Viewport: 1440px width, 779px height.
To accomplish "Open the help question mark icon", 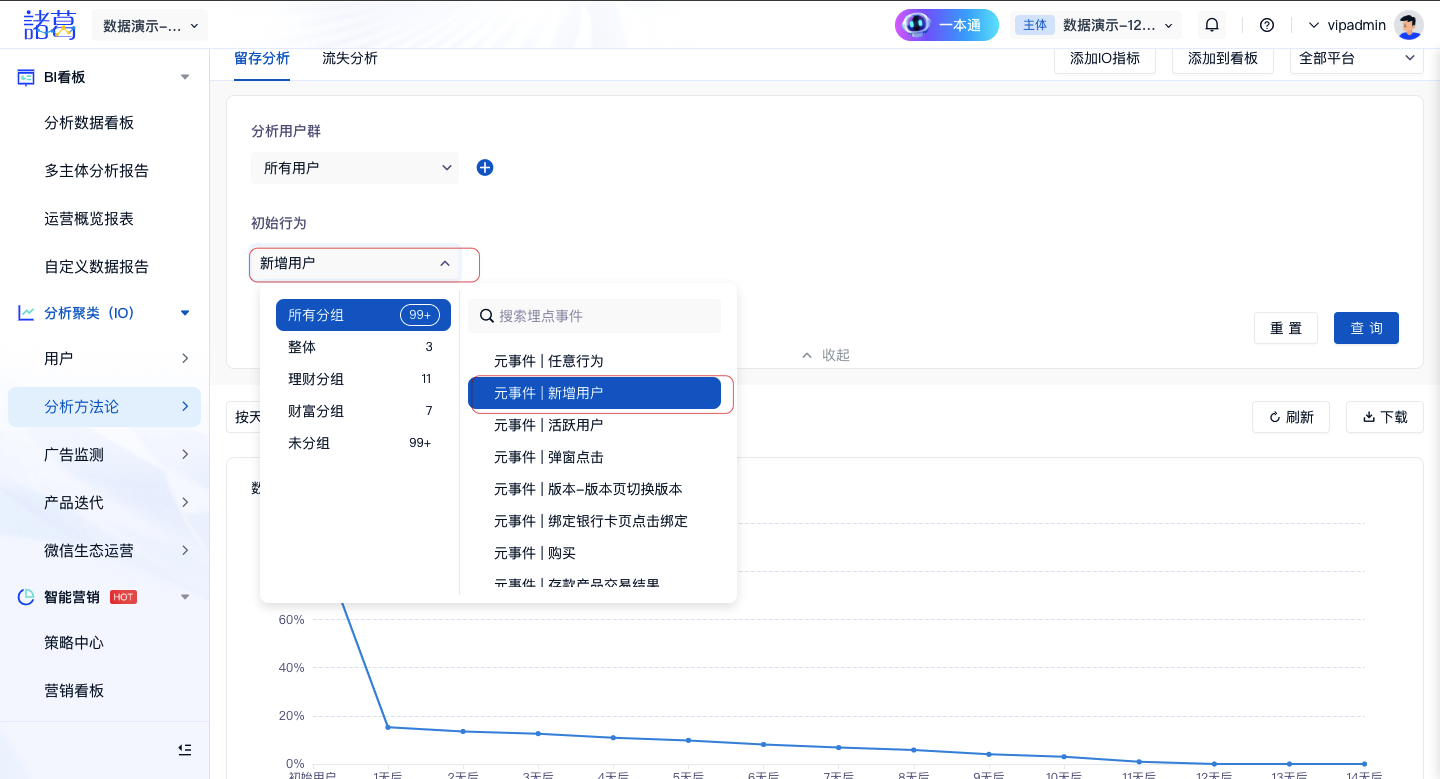I will pyautogui.click(x=1267, y=25).
